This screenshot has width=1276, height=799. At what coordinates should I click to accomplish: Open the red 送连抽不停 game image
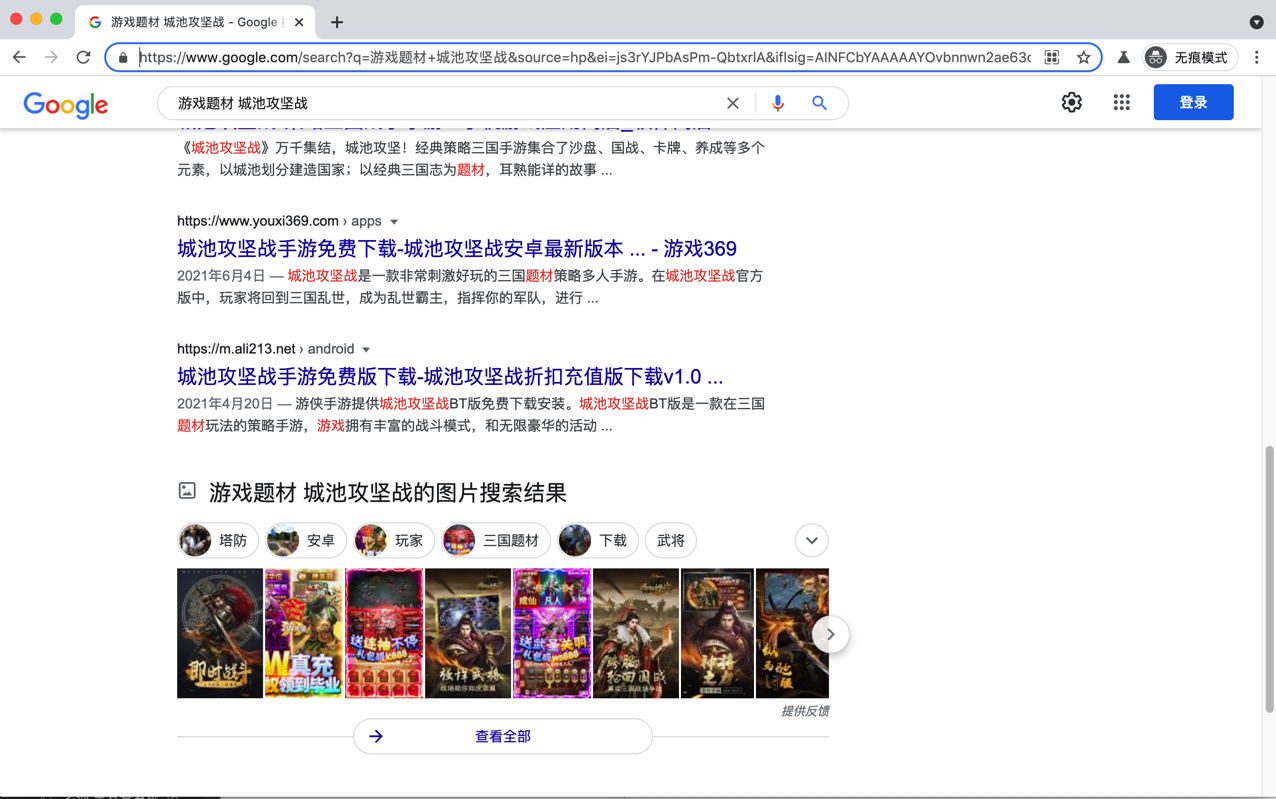(384, 633)
